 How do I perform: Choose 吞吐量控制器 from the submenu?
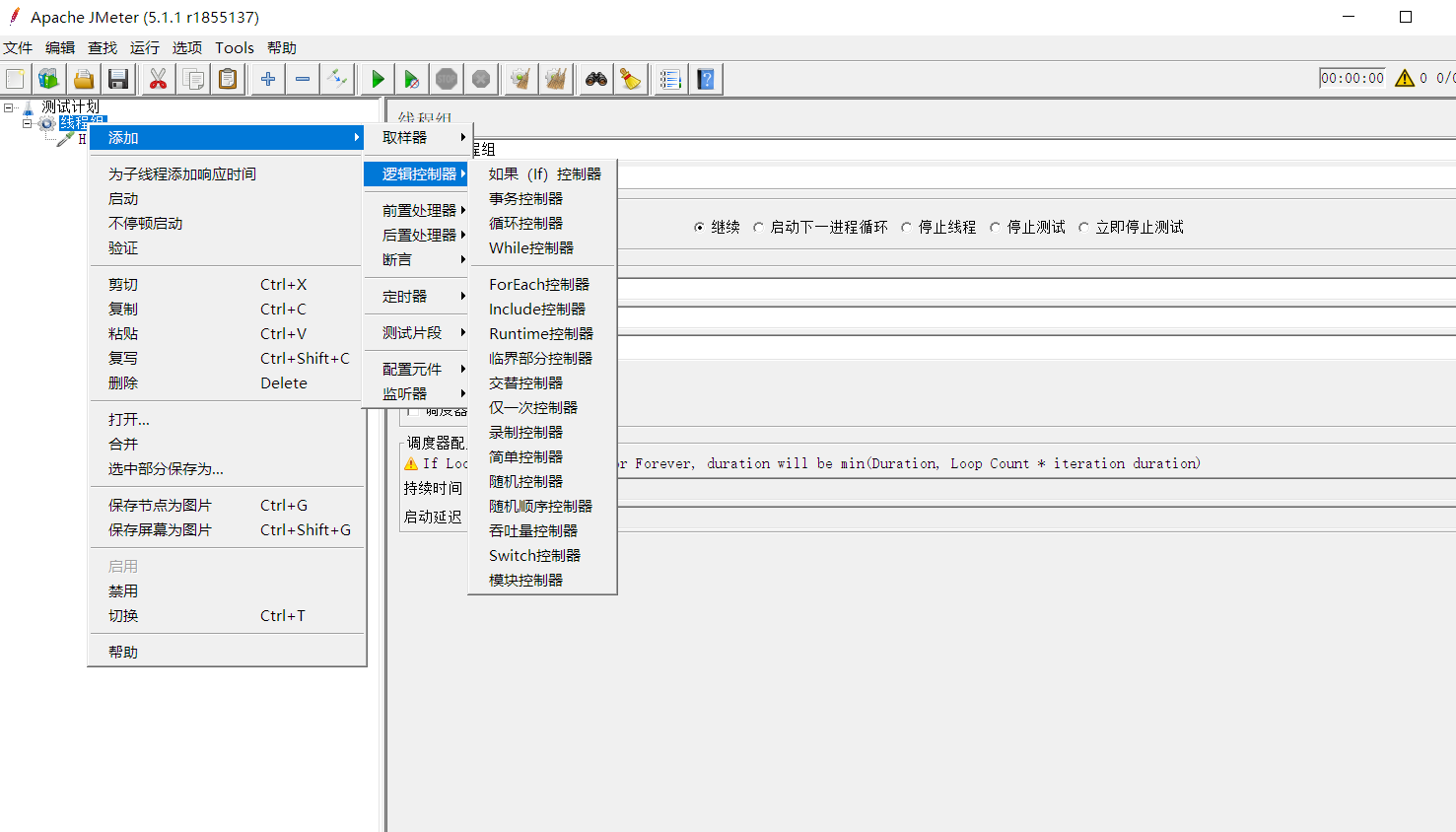(x=543, y=530)
